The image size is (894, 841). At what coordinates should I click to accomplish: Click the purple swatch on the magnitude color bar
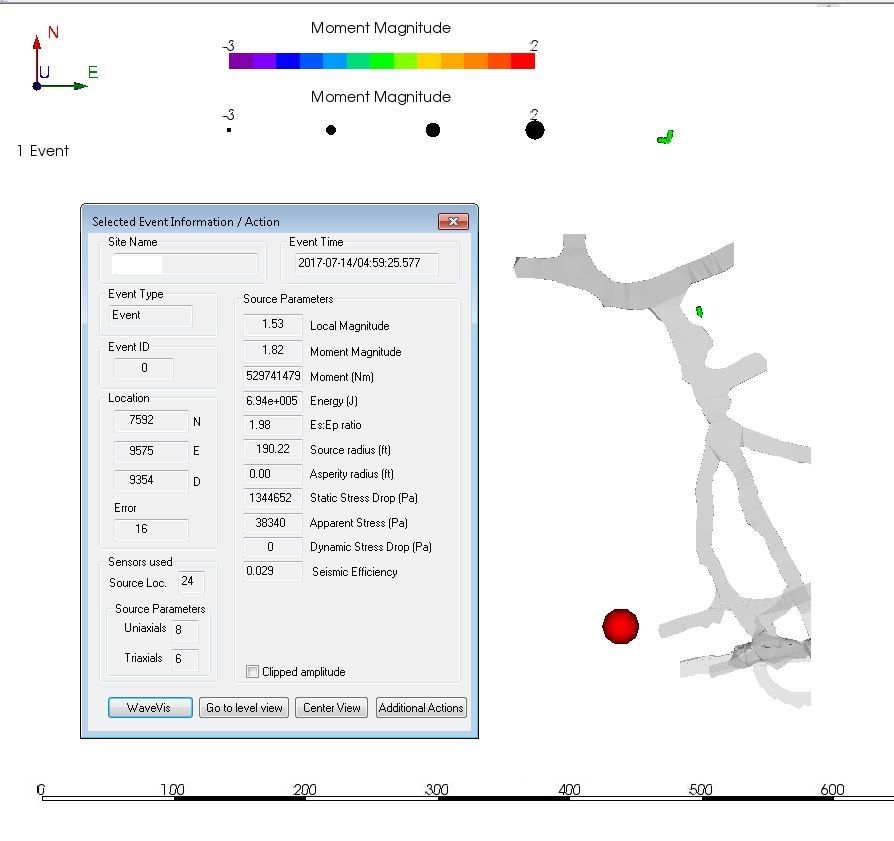(x=241, y=61)
